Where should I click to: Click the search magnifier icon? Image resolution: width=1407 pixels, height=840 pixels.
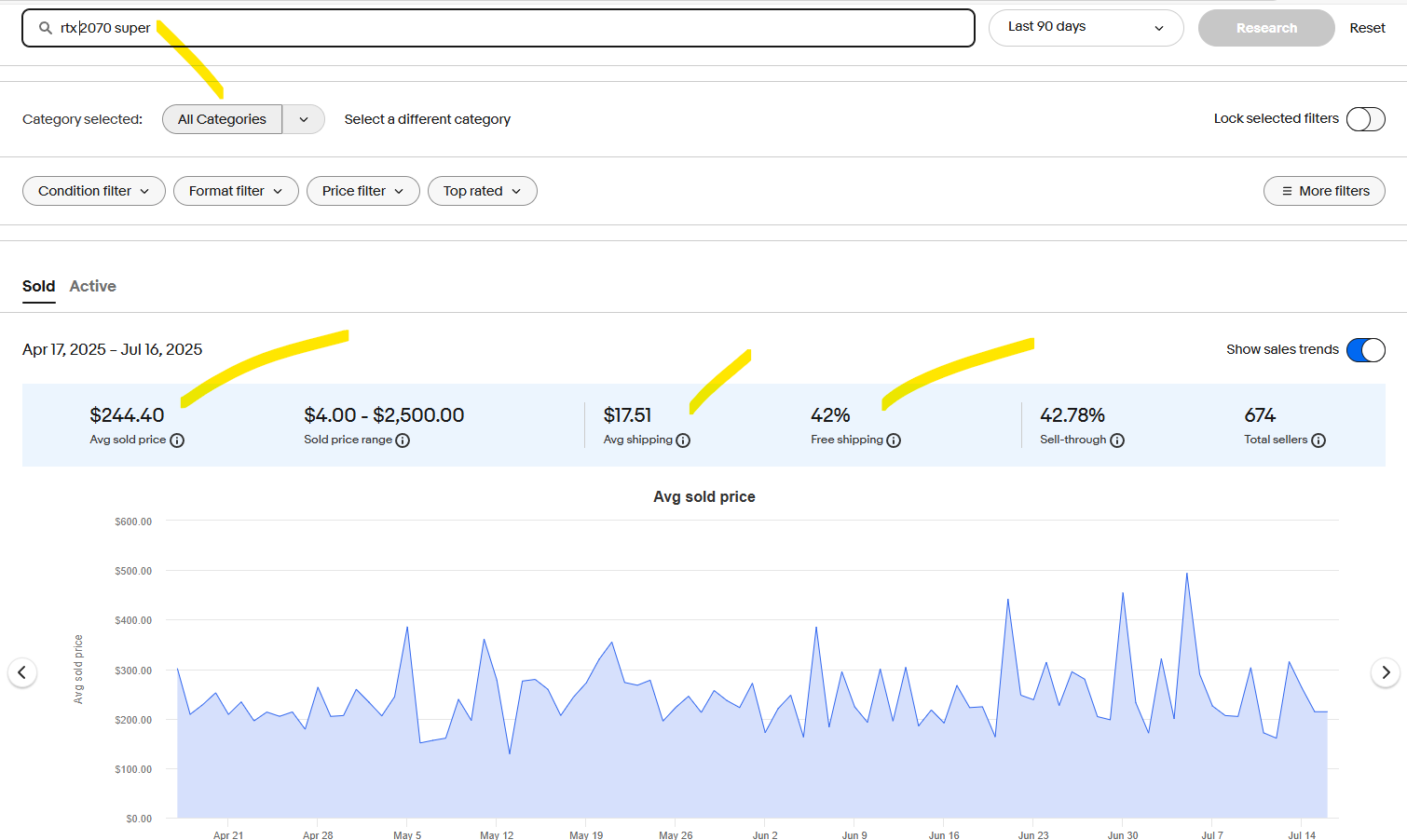point(45,28)
